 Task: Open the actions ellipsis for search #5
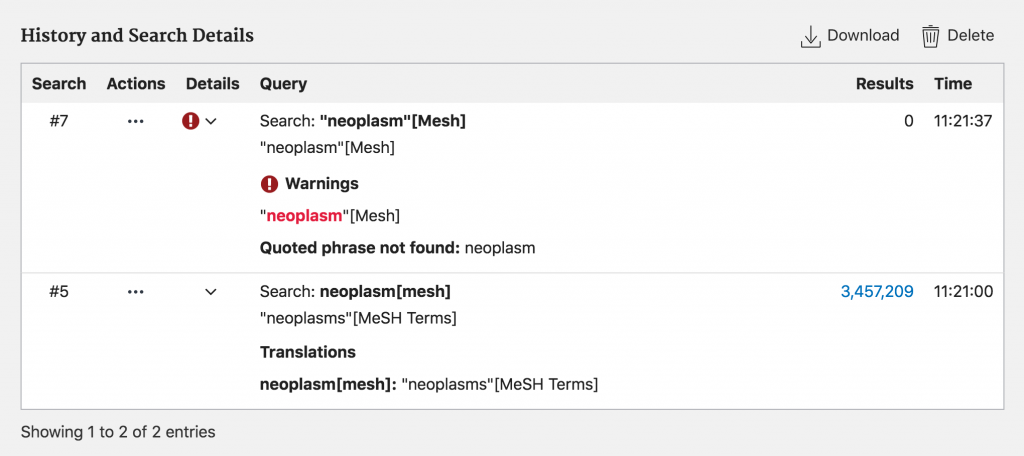(x=136, y=292)
